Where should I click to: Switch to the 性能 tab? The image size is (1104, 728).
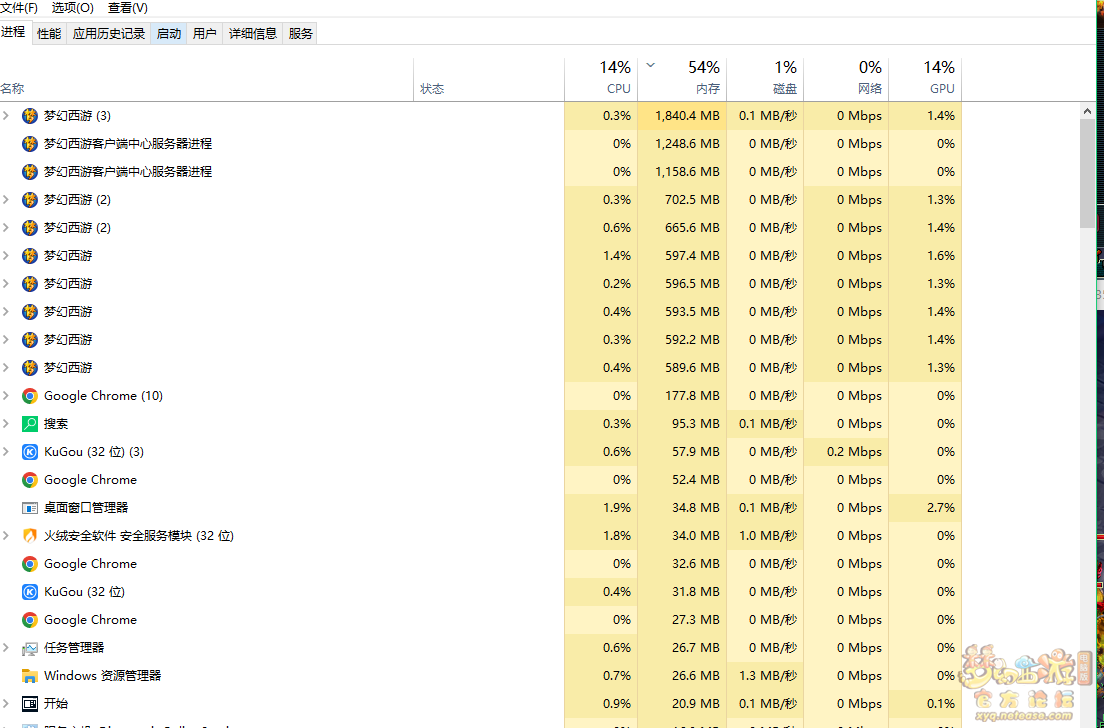[49, 33]
